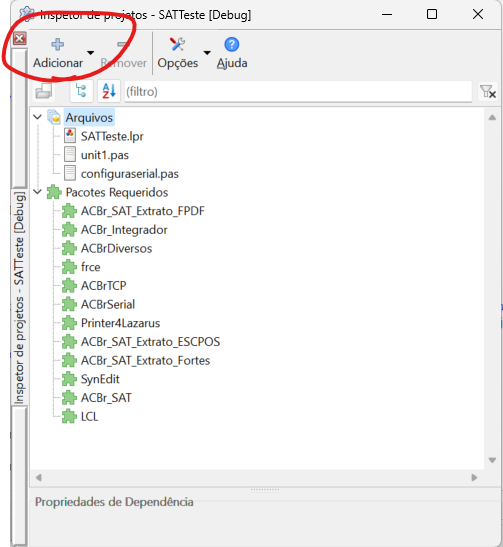
Task: Click the Propriedades de Dependência panel header
Action: click(x=114, y=502)
